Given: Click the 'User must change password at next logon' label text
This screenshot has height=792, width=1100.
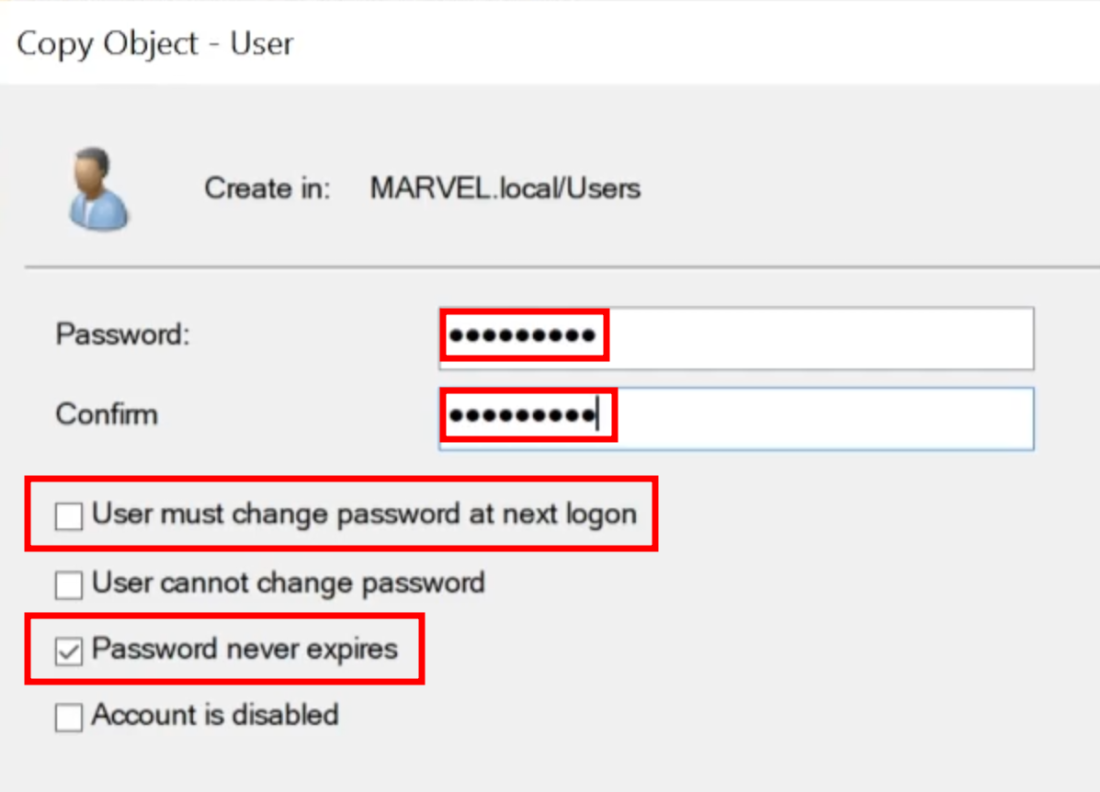Looking at the screenshot, I should (364, 515).
